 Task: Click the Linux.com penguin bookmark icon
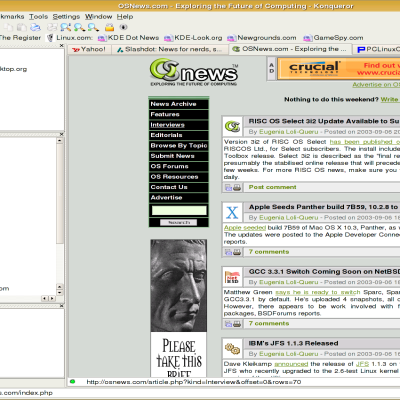click(x=50, y=38)
